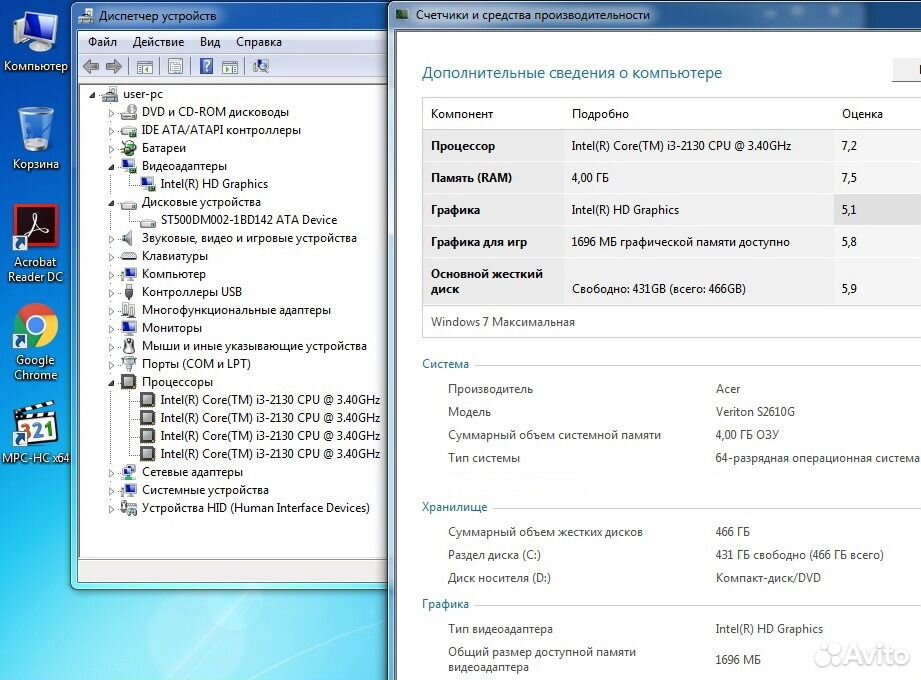Select the Сетевые адаптеры category icon
The image size is (921, 680).
click(x=129, y=472)
